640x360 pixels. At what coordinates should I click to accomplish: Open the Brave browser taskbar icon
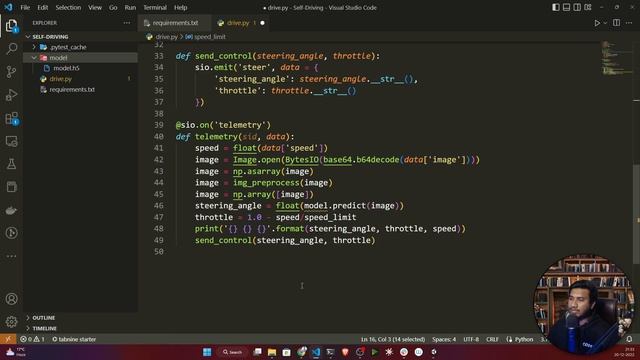[x=345, y=352]
